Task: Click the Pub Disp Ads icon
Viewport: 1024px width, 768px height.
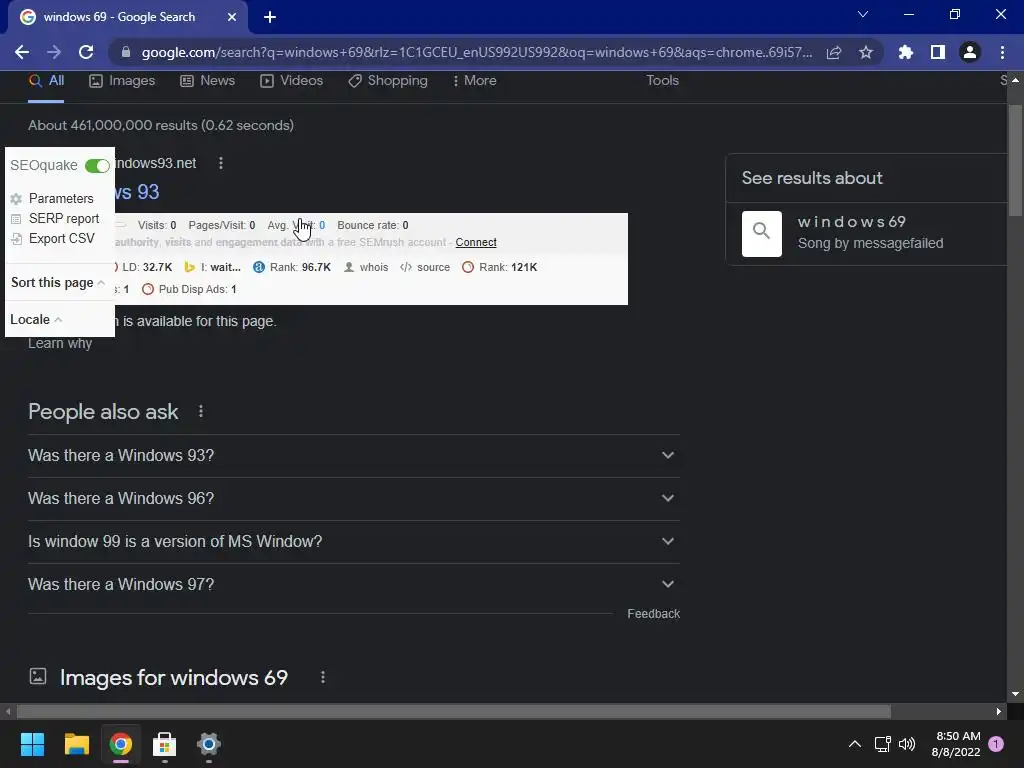Action: [x=148, y=289]
